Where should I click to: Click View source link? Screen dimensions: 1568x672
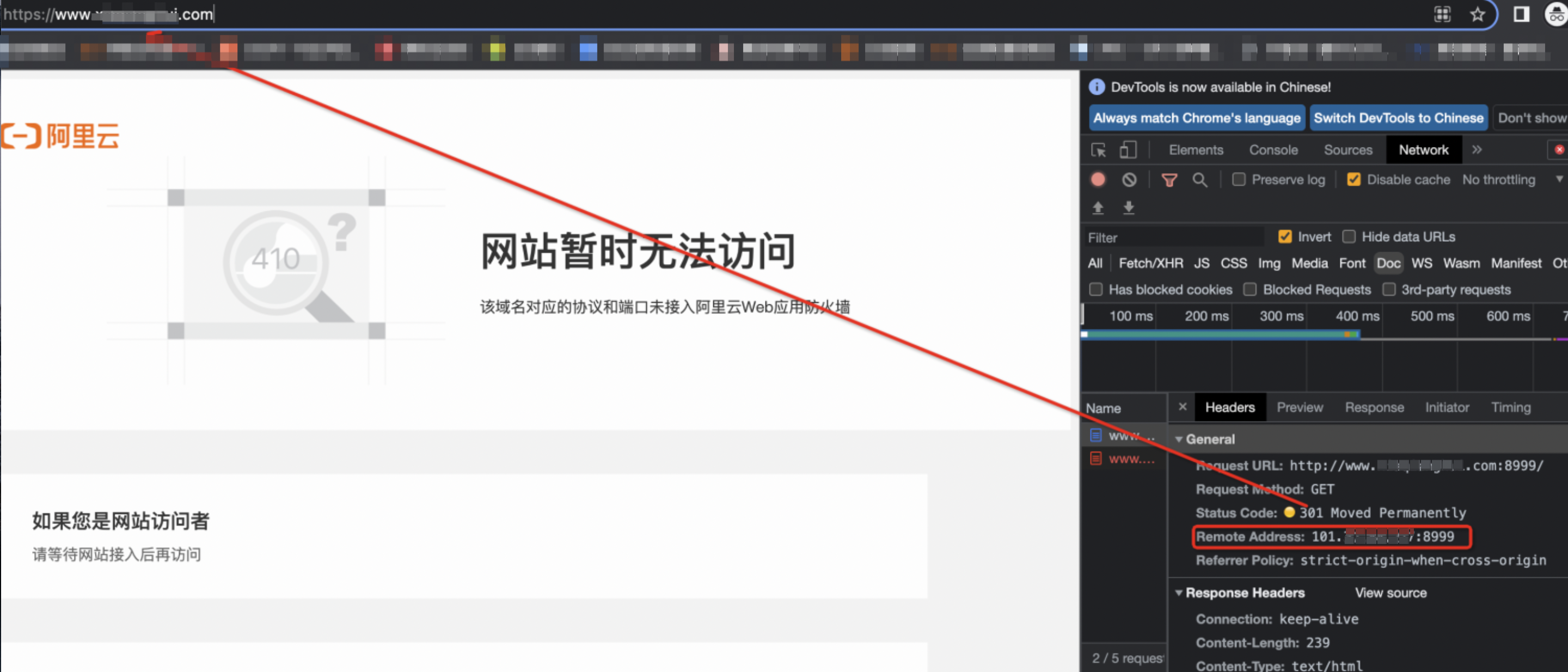[1391, 593]
